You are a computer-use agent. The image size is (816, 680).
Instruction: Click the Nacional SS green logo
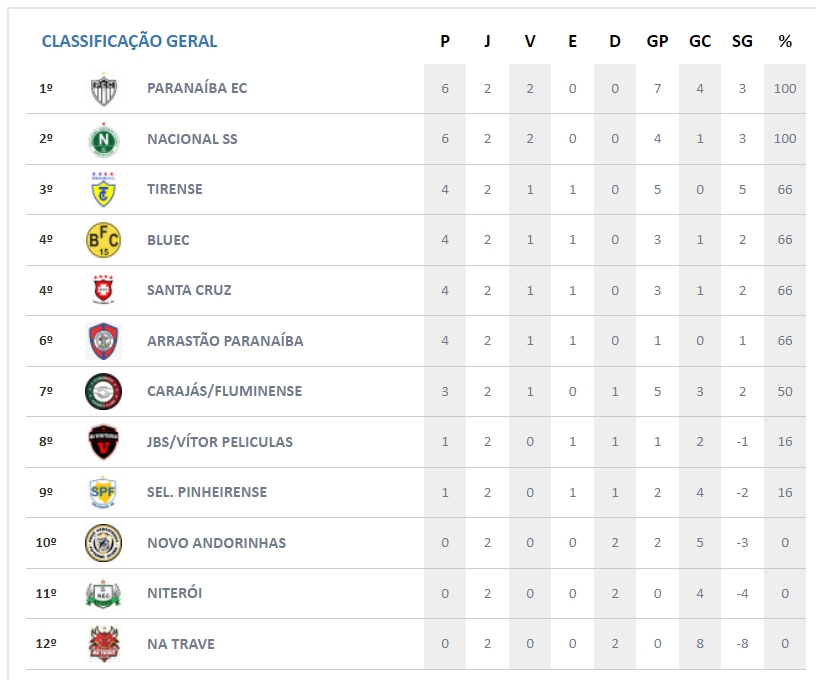tap(103, 139)
